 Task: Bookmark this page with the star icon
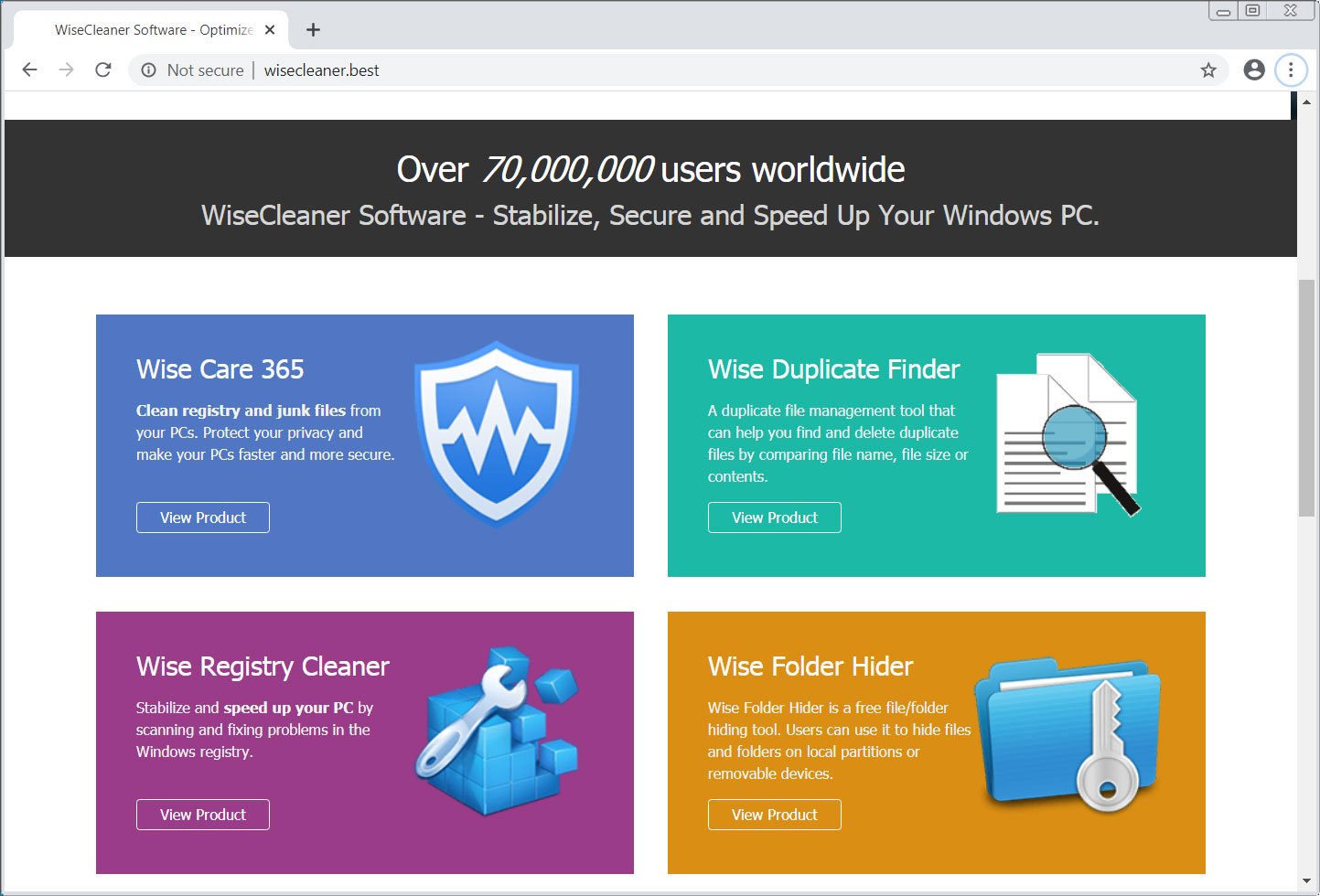(x=1208, y=70)
